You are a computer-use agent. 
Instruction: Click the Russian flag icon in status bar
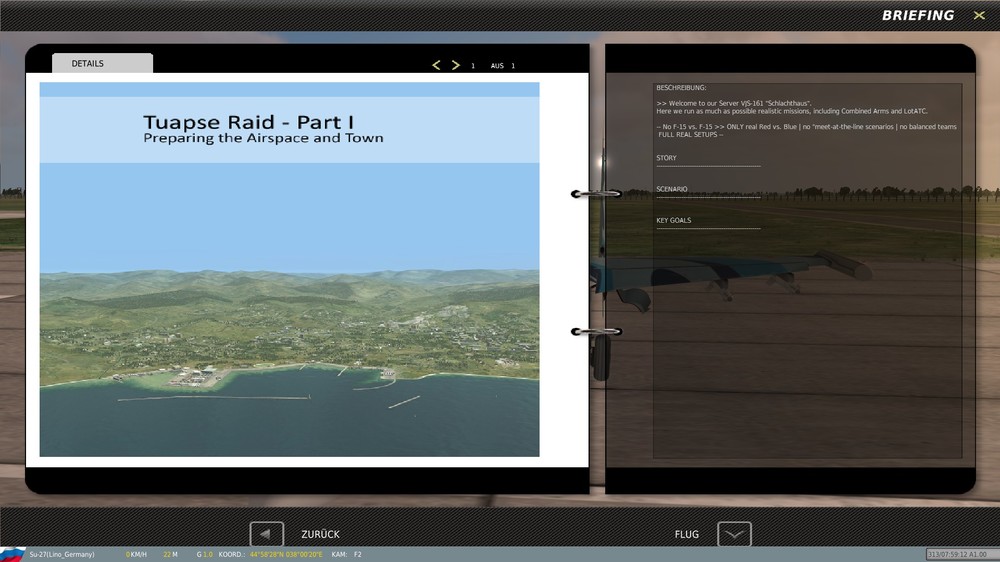coord(12,554)
